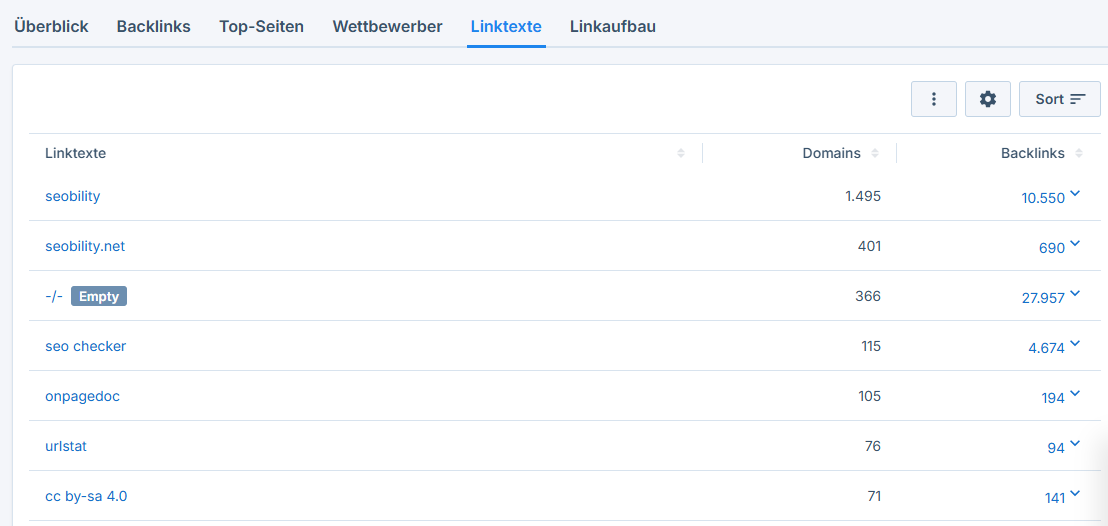Open the Top-Seiten tab
This screenshot has height=526, width=1108.
click(261, 27)
